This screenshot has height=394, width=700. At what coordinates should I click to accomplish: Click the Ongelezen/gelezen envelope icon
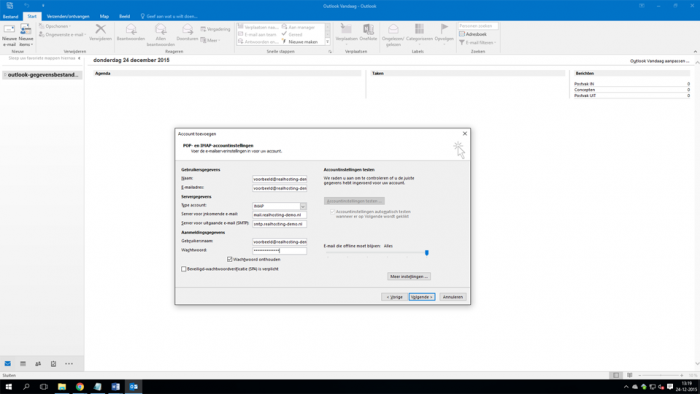[x=393, y=29]
